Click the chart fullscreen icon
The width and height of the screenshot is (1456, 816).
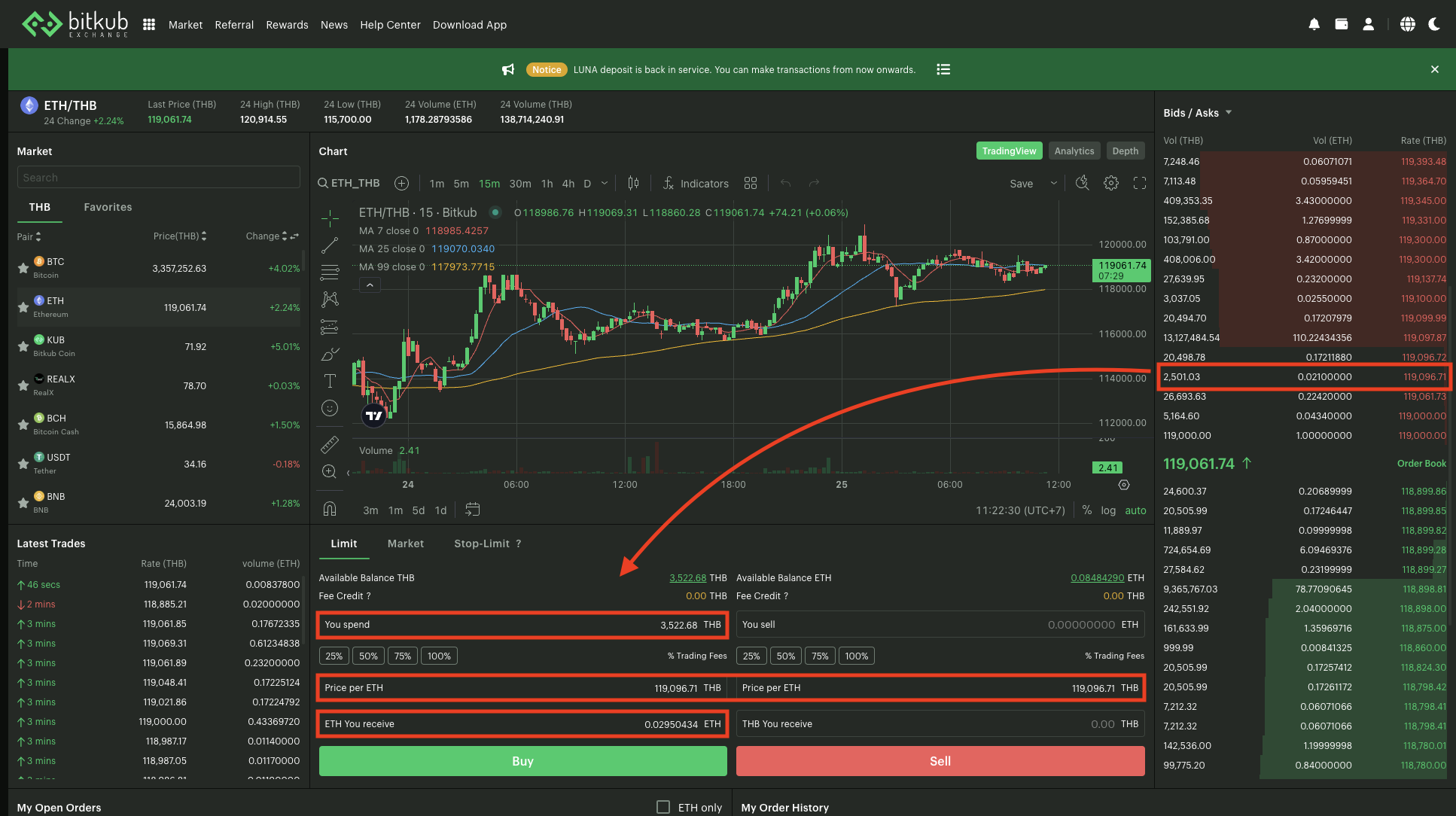pos(1139,183)
